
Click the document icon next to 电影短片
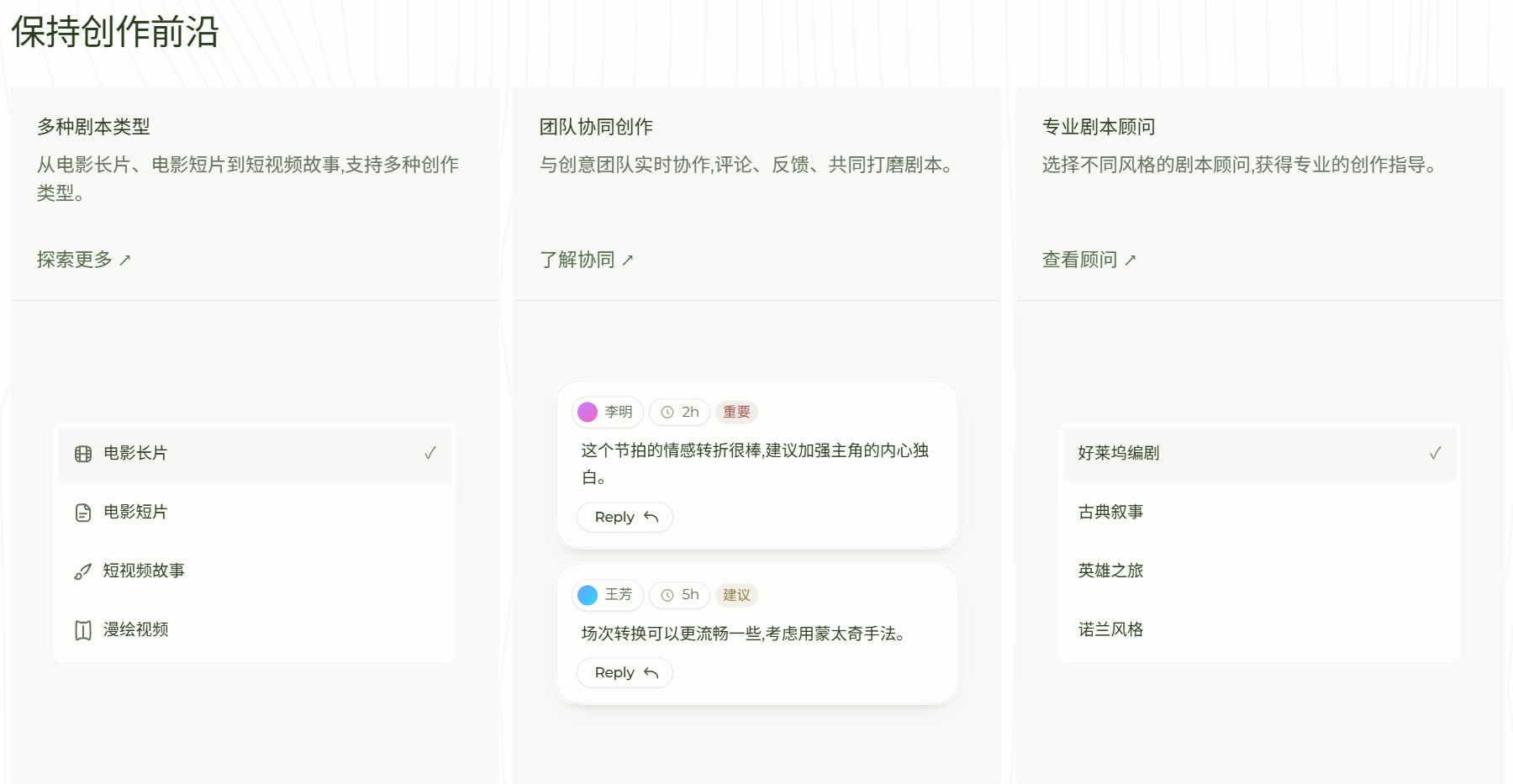point(82,512)
